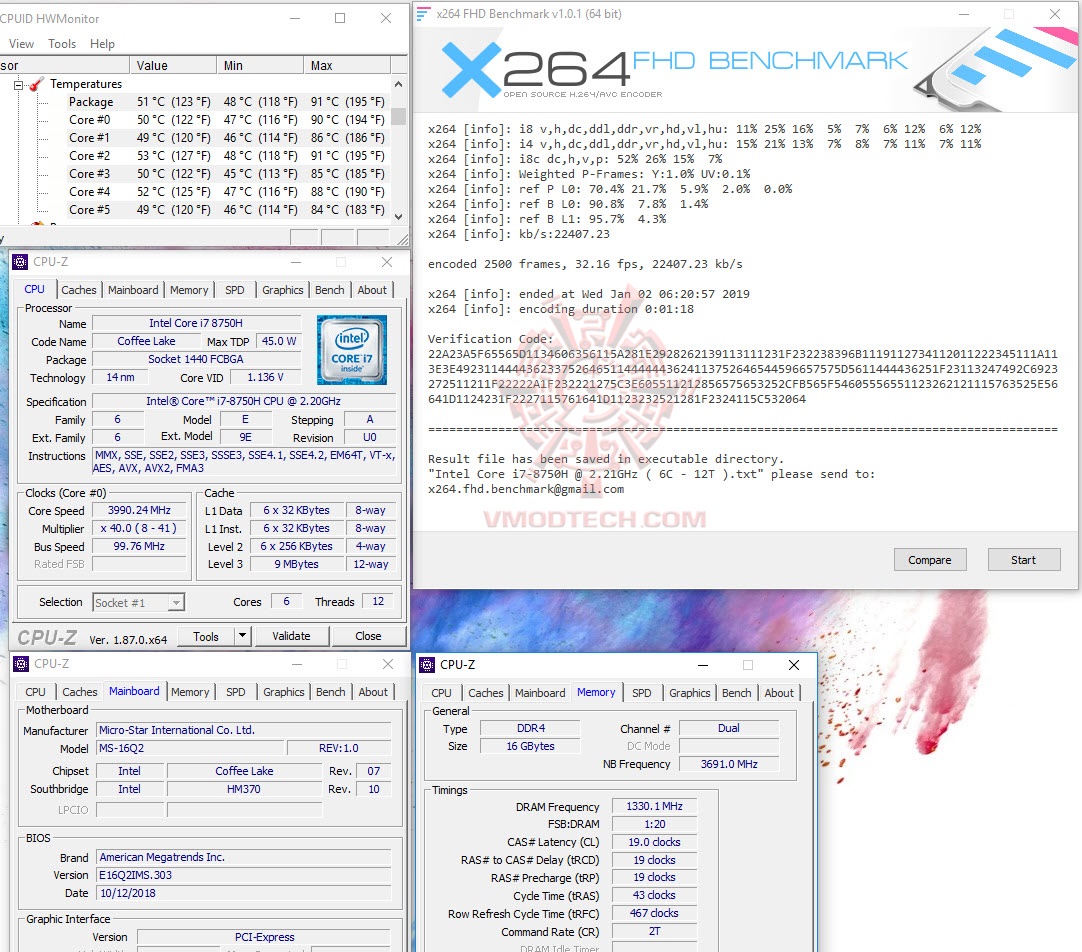1082x952 pixels.
Task: Switch to About tab in top CPU-Z window
Action: click(372, 290)
